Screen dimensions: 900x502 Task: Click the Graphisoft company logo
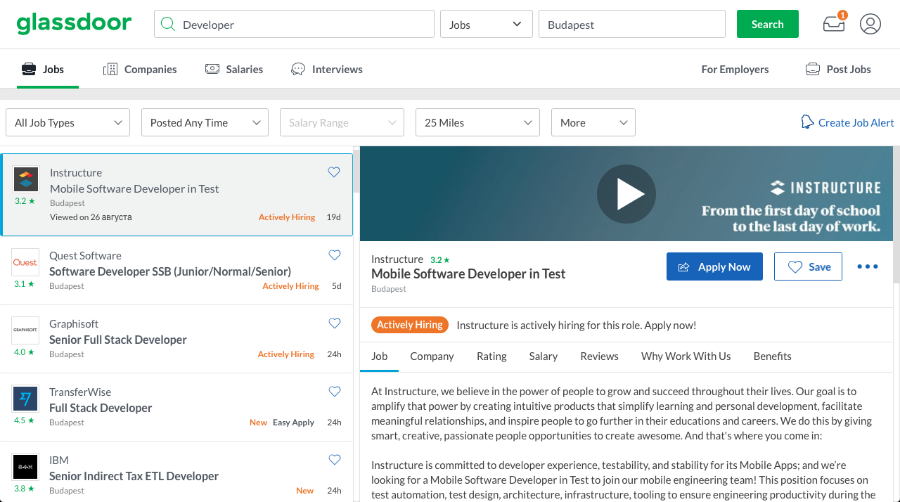tap(25, 330)
